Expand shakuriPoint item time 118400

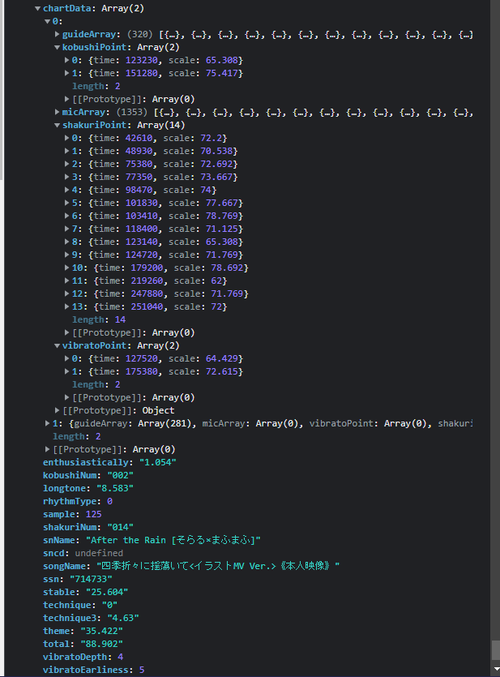[x=67, y=228]
